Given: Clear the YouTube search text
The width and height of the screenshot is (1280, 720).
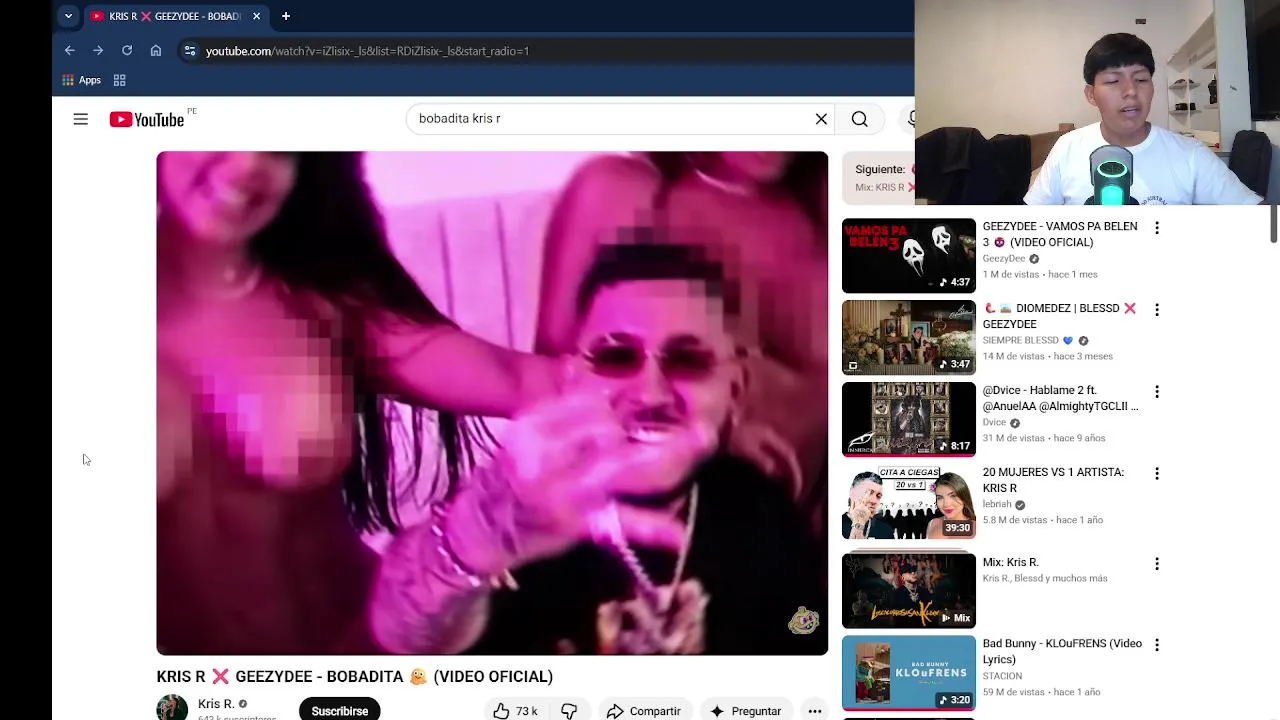Looking at the screenshot, I should 821,119.
